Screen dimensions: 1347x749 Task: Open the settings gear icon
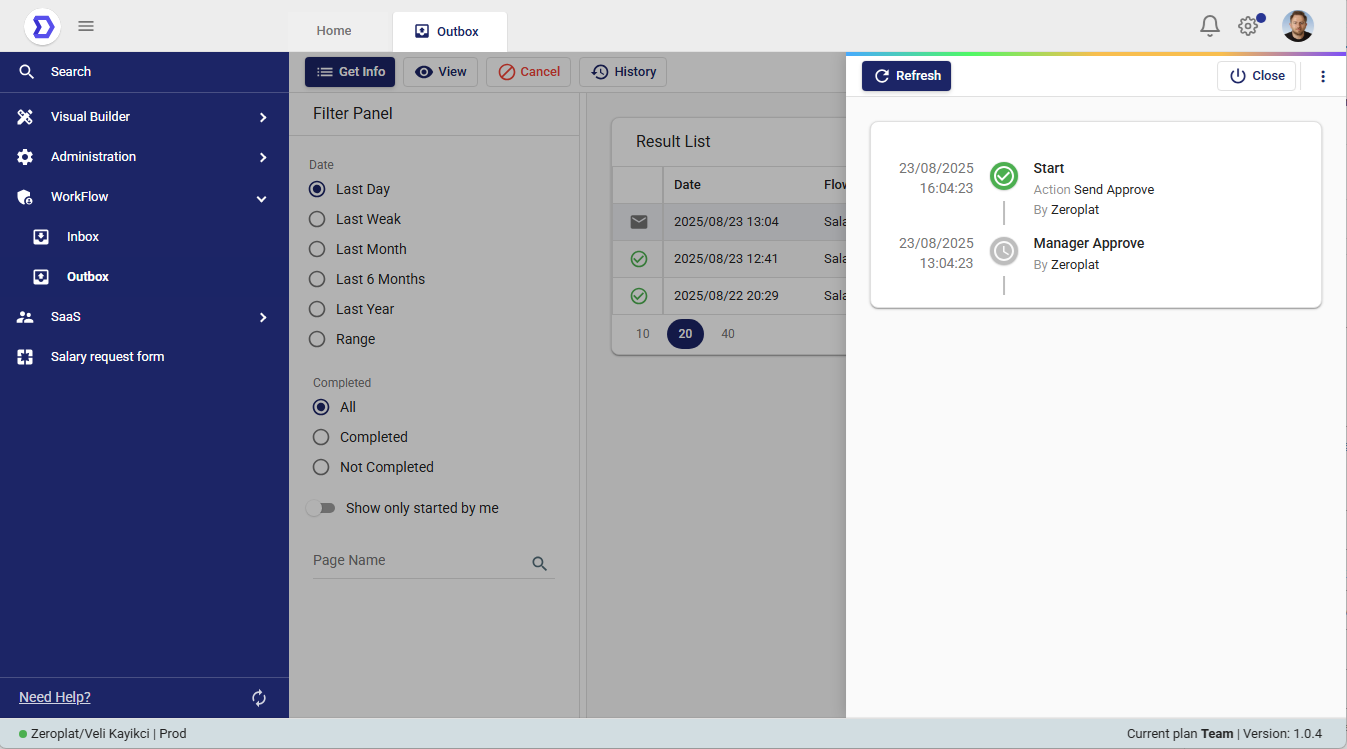(x=1248, y=26)
